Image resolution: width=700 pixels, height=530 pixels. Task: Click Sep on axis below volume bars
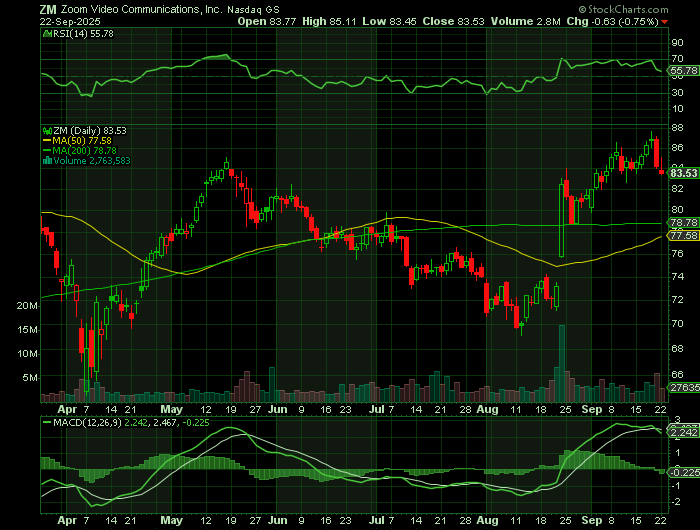pos(592,409)
